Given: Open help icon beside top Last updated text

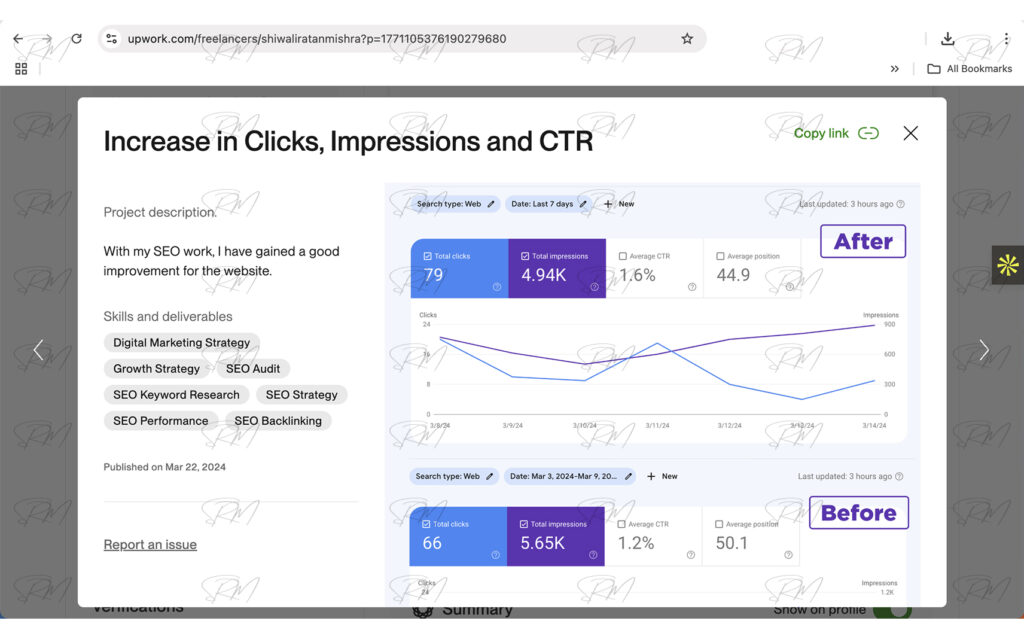Looking at the screenshot, I should point(901,204).
